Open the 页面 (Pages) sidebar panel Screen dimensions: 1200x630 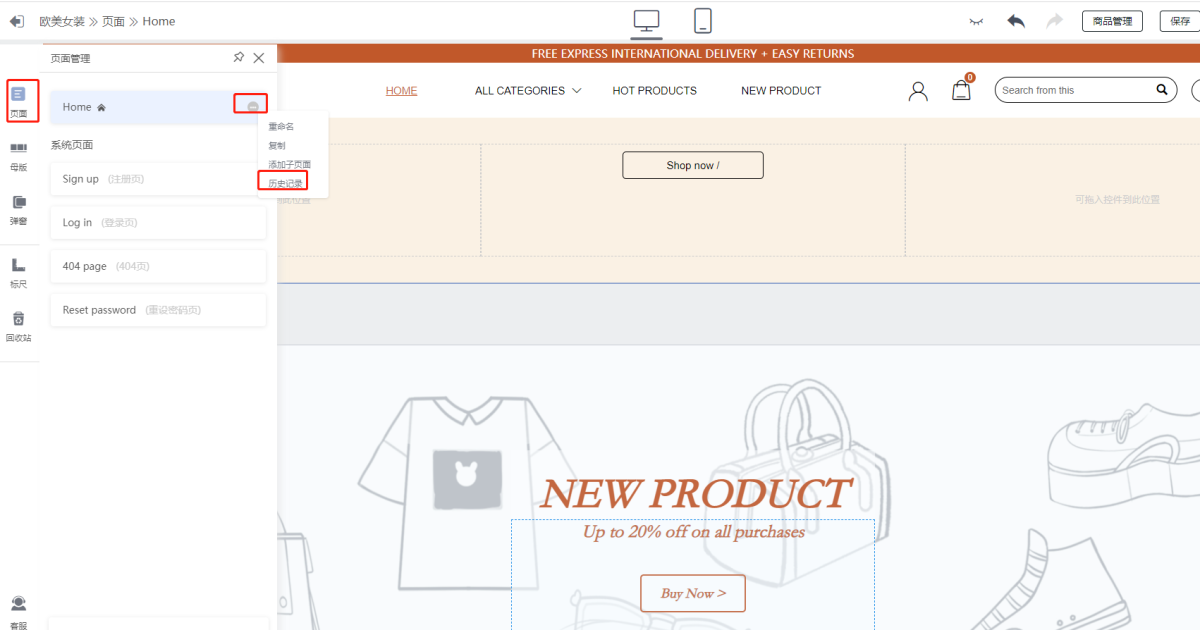(18, 100)
